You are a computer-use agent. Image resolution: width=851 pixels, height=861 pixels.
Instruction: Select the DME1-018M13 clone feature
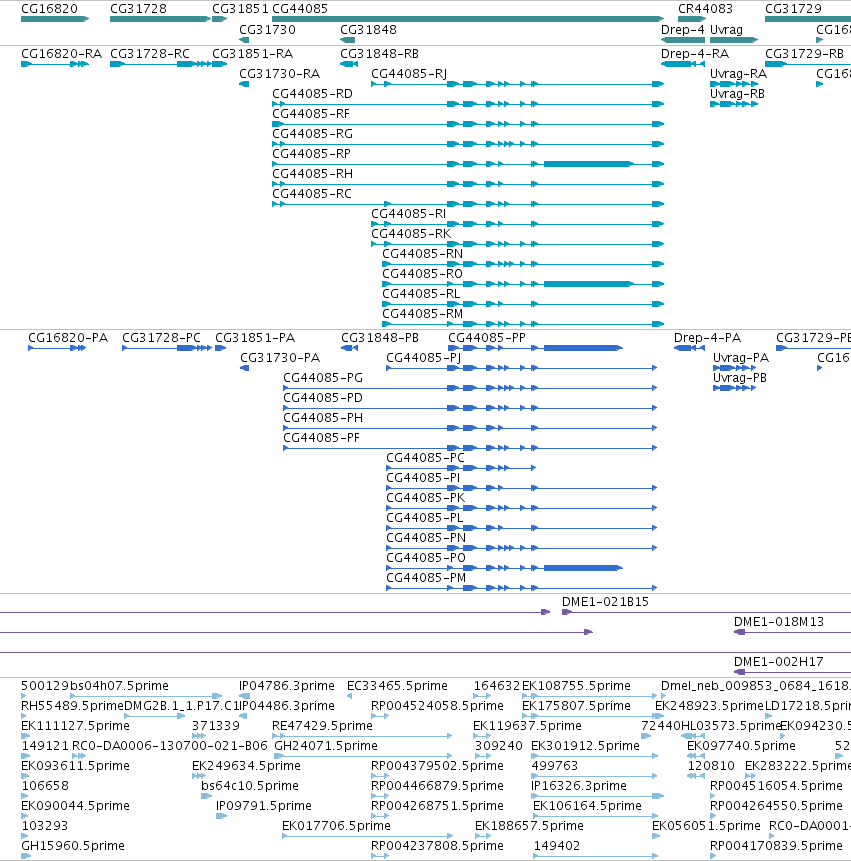792,632
